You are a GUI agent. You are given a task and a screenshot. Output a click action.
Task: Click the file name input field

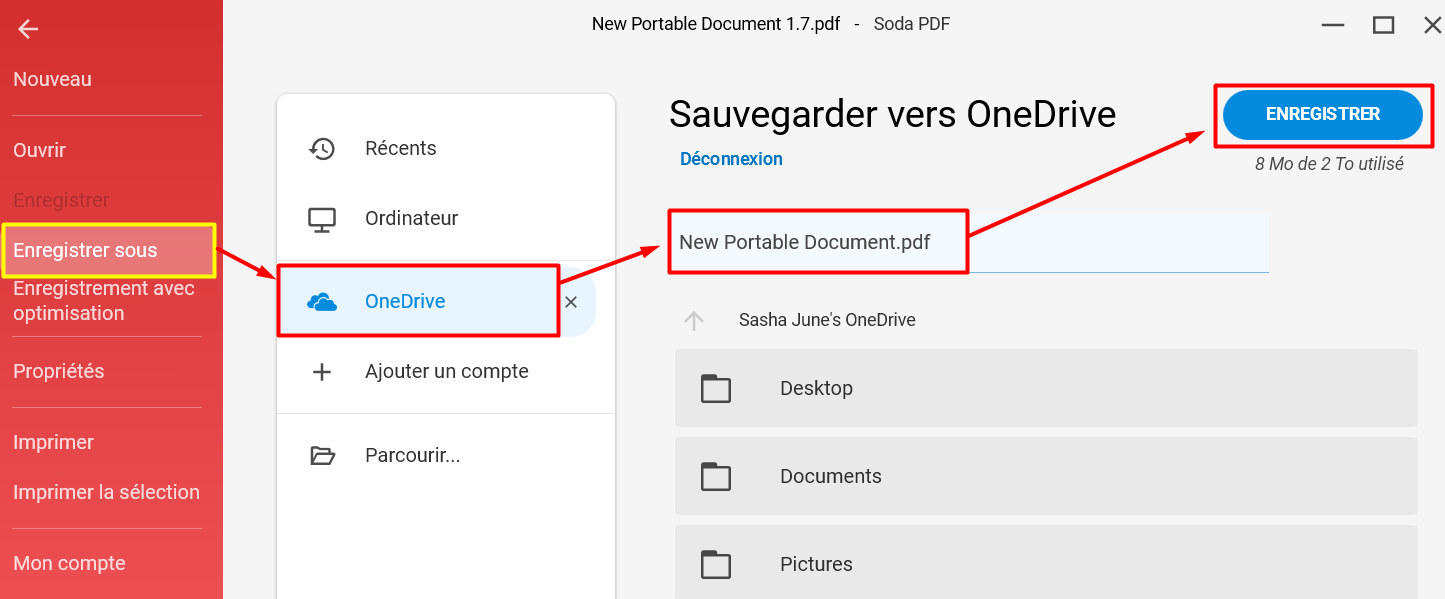click(969, 242)
